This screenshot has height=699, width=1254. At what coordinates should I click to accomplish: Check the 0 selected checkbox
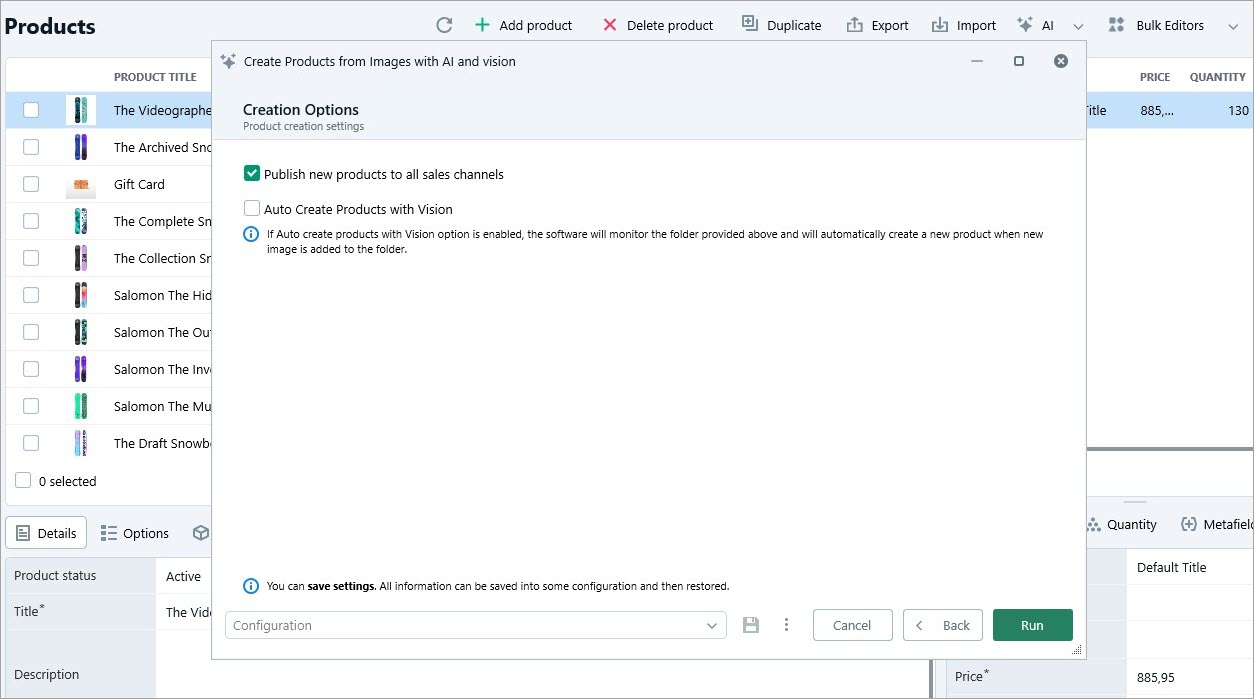(21, 481)
